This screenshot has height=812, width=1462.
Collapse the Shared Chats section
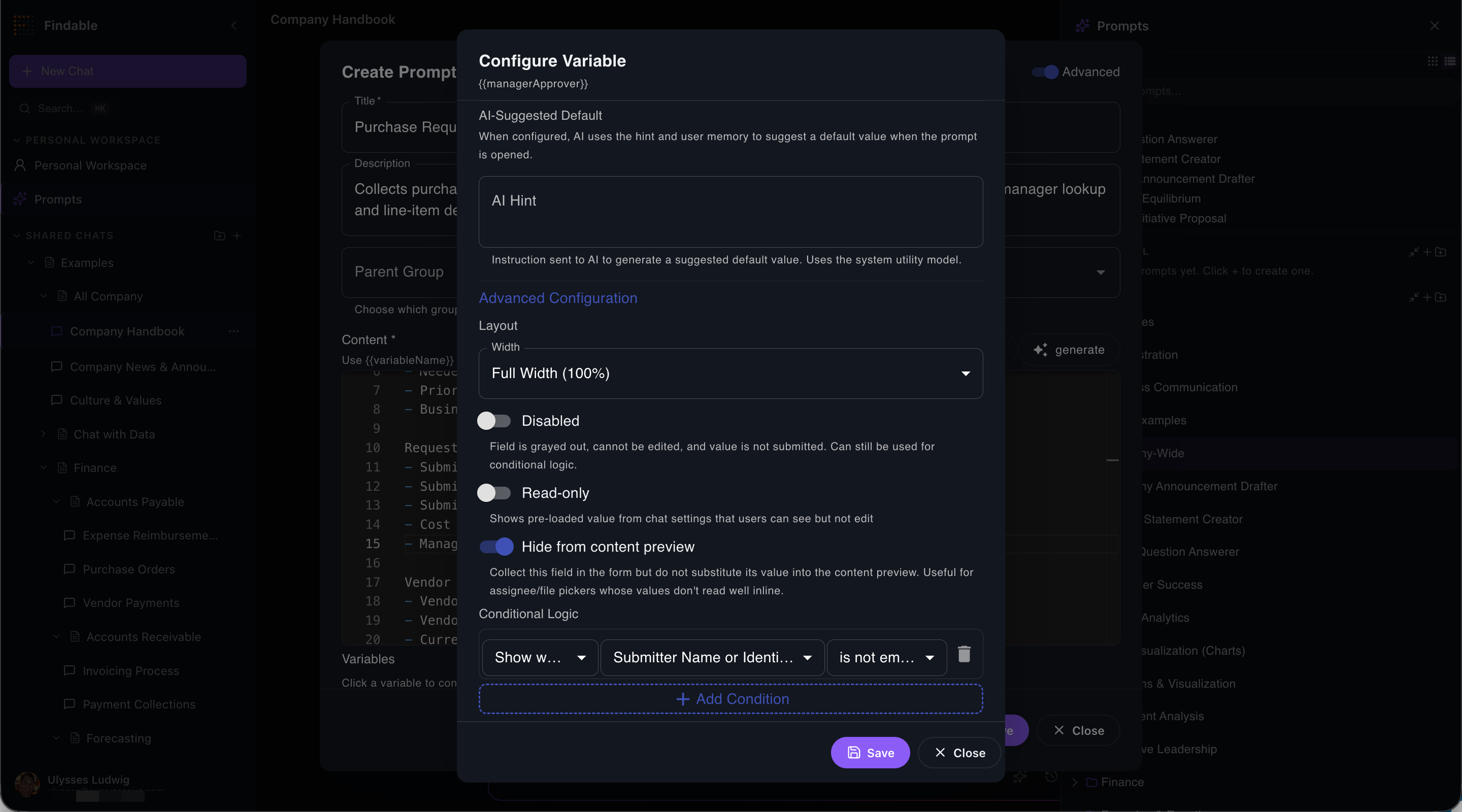tap(16, 235)
